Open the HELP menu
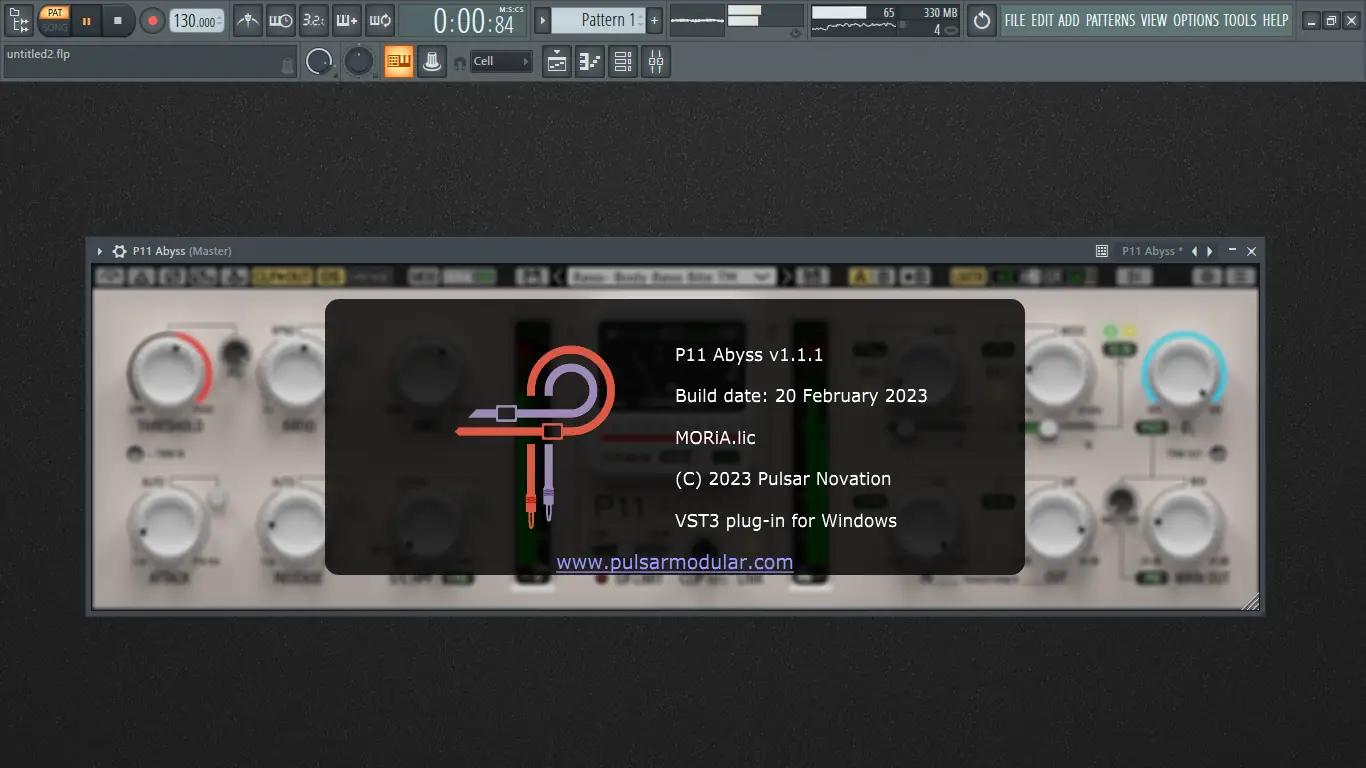 1275,20
